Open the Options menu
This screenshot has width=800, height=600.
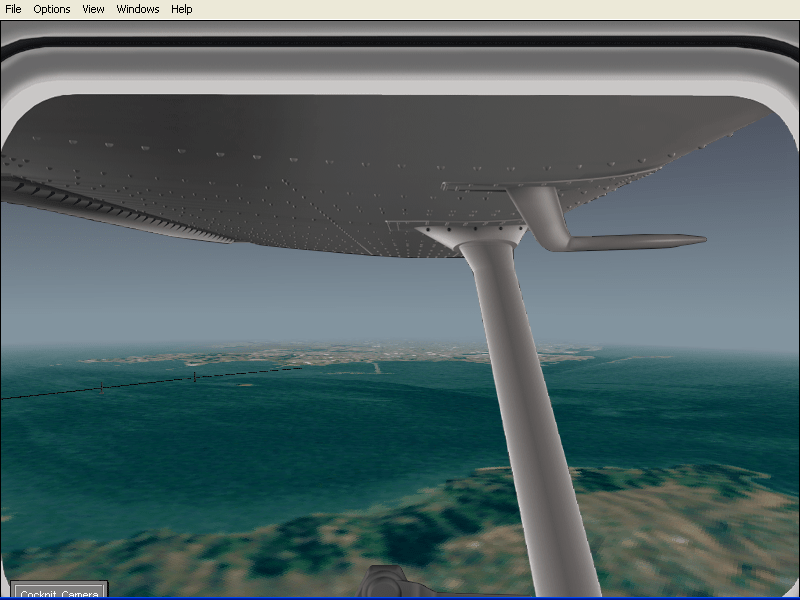(x=52, y=9)
